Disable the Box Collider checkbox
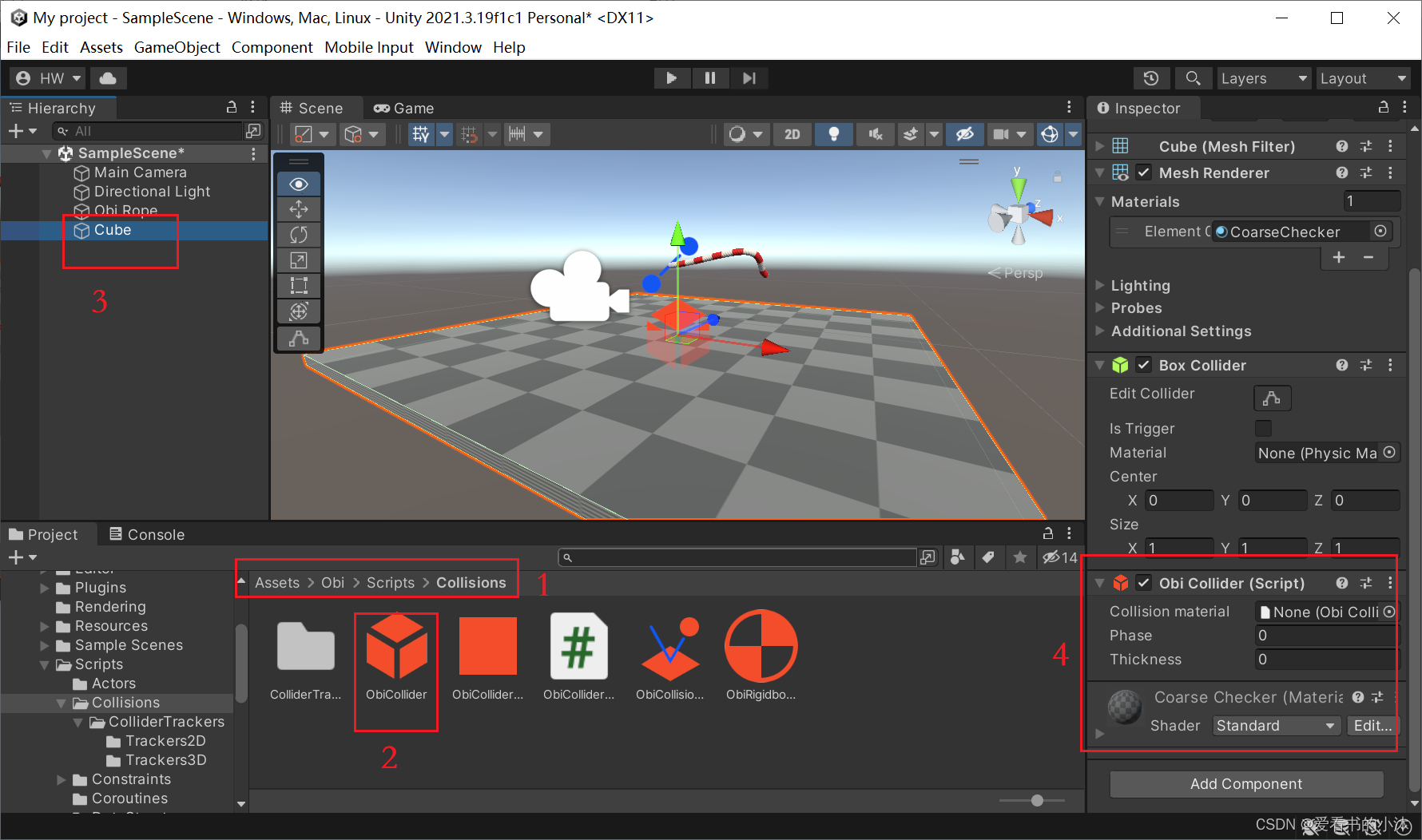Image resolution: width=1422 pixels, height=840 pixels. pos(1144,365)
